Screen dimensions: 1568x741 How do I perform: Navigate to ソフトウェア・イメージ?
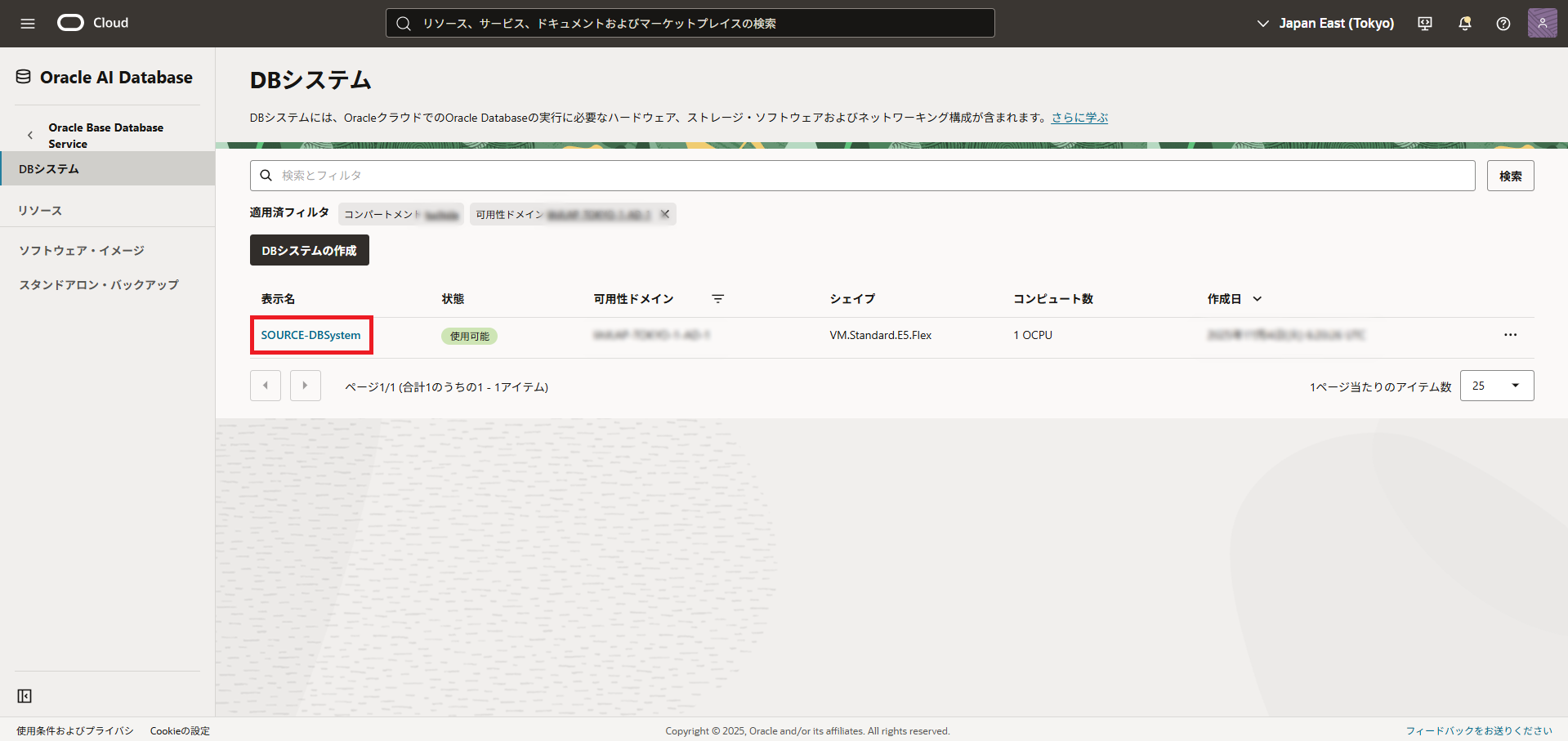tap(81, 250)
